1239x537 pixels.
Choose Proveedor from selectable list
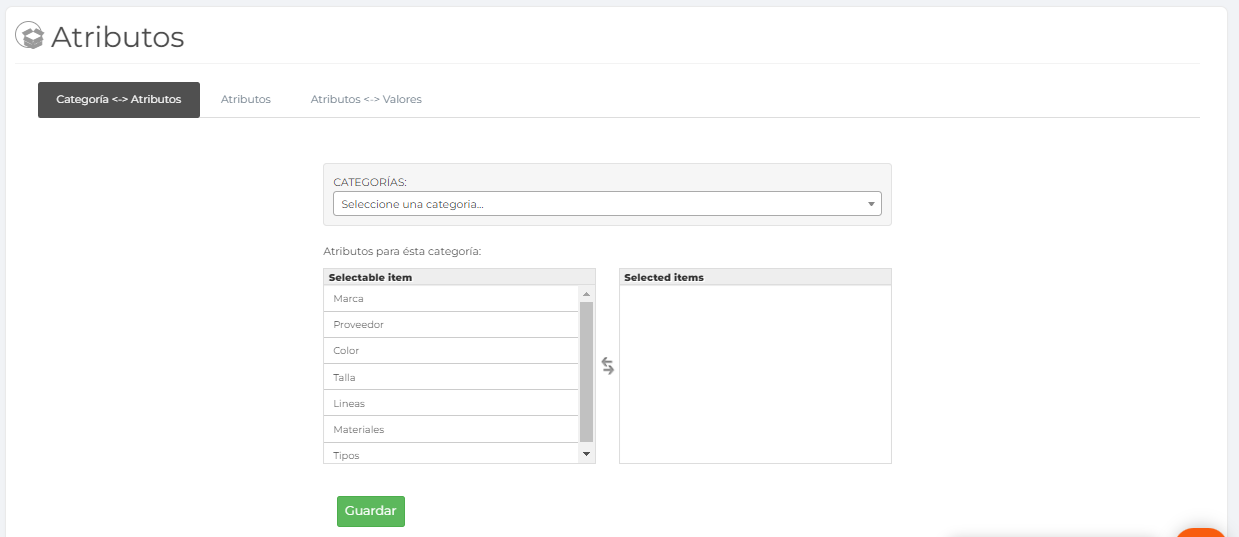pyautogui.click(x=451, y=325)
